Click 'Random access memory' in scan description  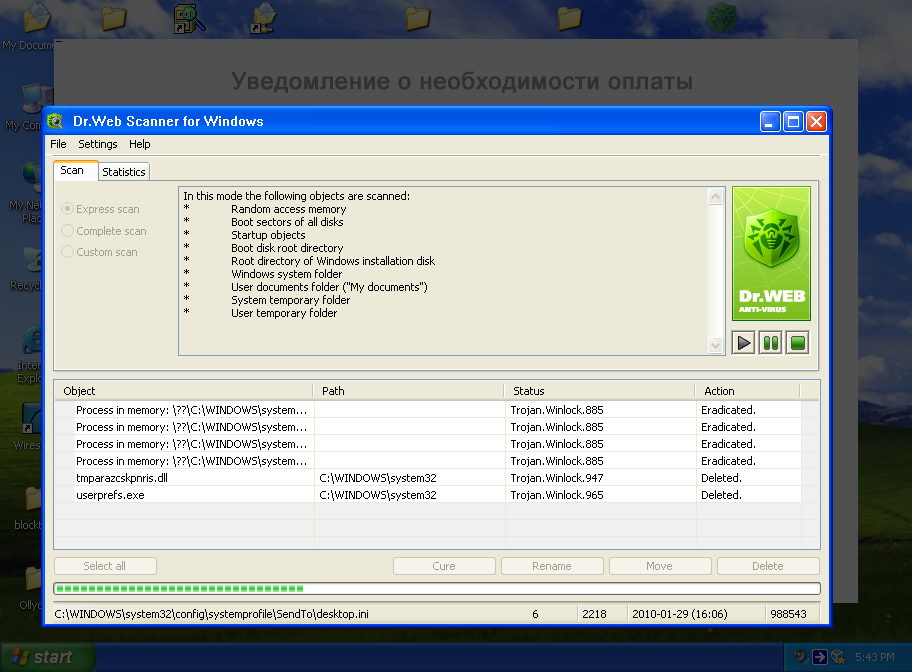(288, 209)
